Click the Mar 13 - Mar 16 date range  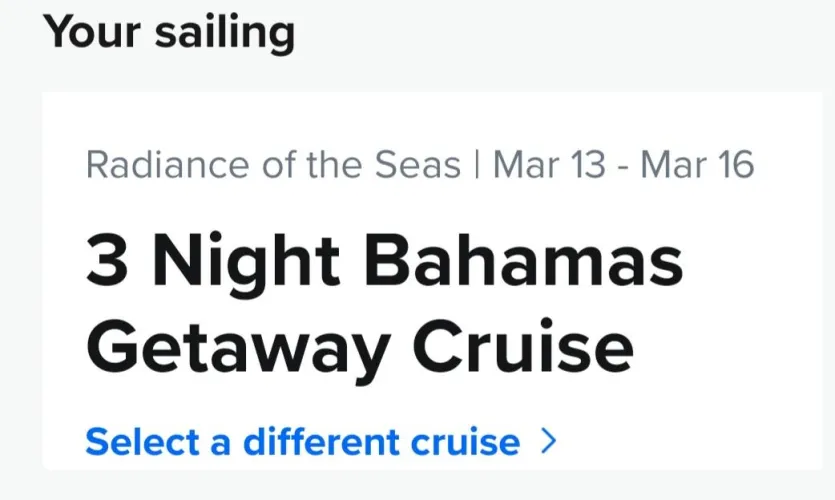point(623,165)
